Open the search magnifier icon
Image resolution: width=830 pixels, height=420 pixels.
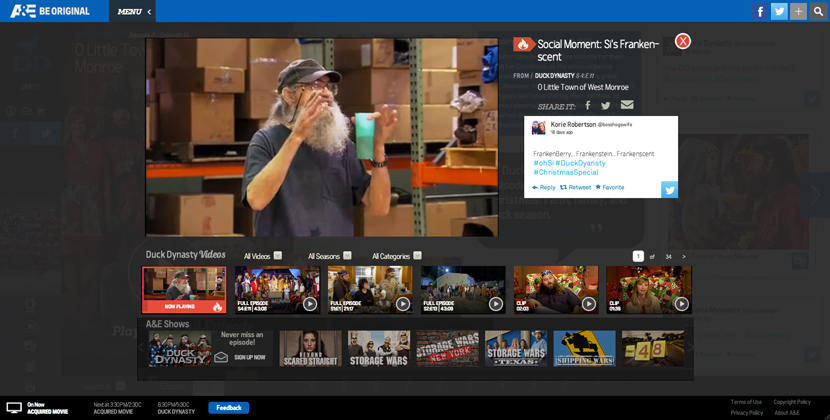point(818,11)
